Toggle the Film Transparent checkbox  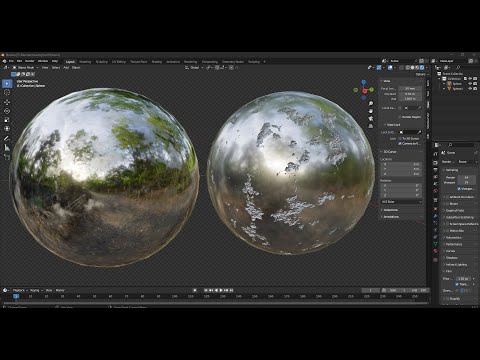(457, 284)
